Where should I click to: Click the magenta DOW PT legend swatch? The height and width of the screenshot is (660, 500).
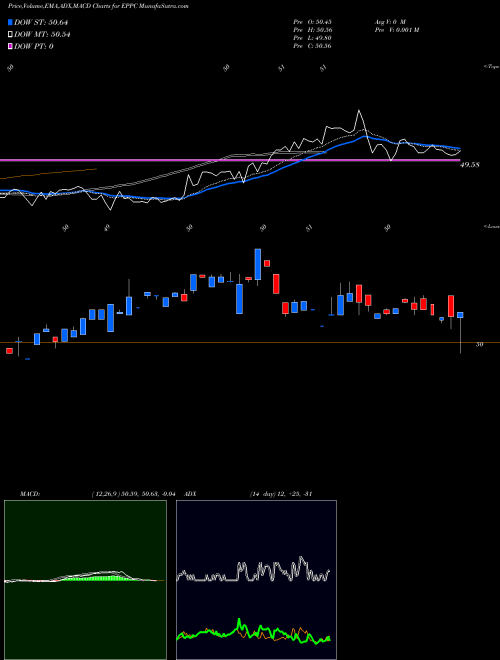pos(10,46)
